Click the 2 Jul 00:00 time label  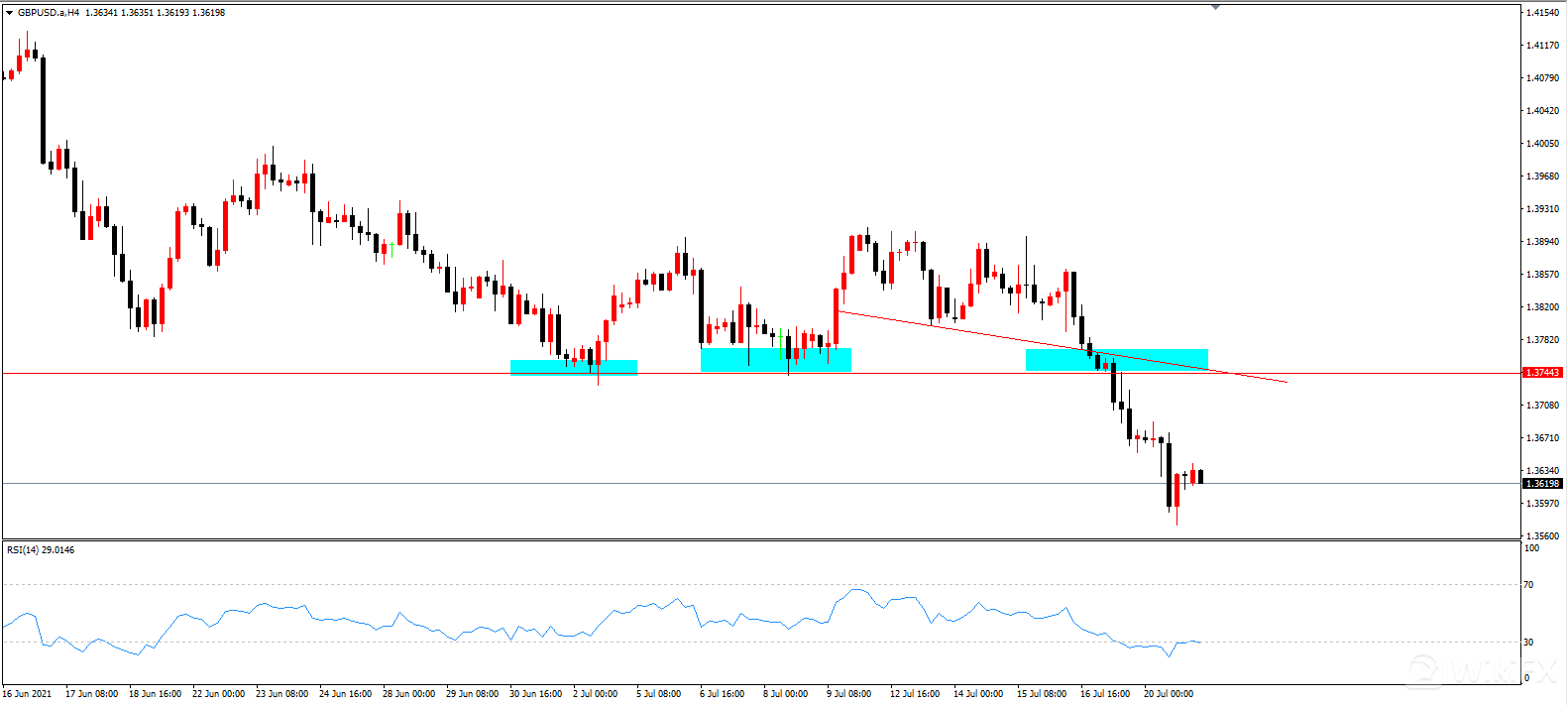pos(595,694)
